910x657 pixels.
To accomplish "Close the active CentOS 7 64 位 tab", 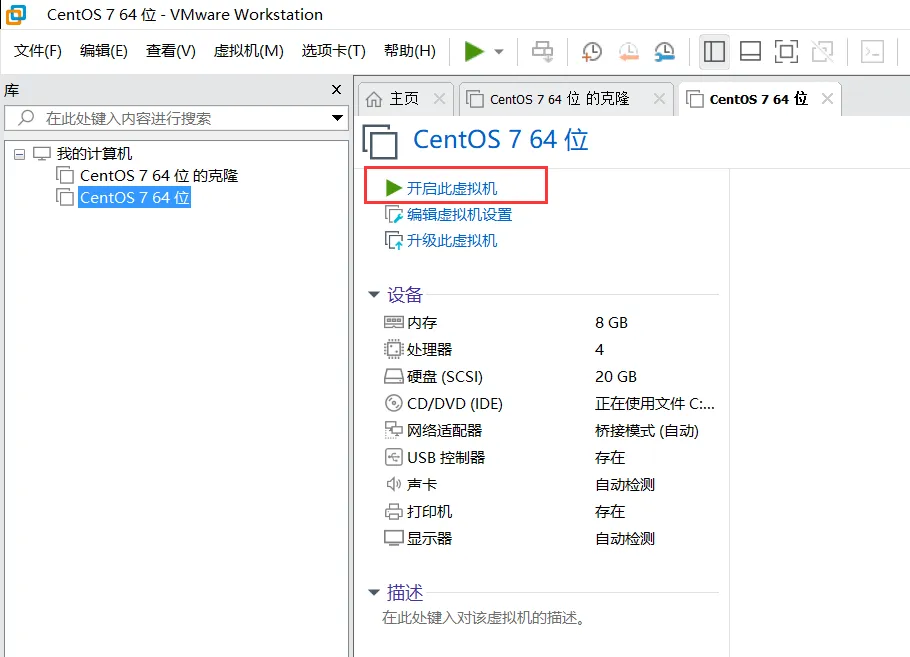I will [828, 99].
